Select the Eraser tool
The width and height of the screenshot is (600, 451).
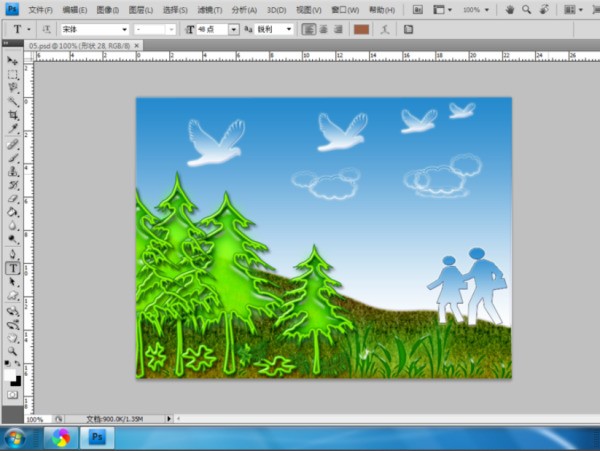tap(13, 198)
